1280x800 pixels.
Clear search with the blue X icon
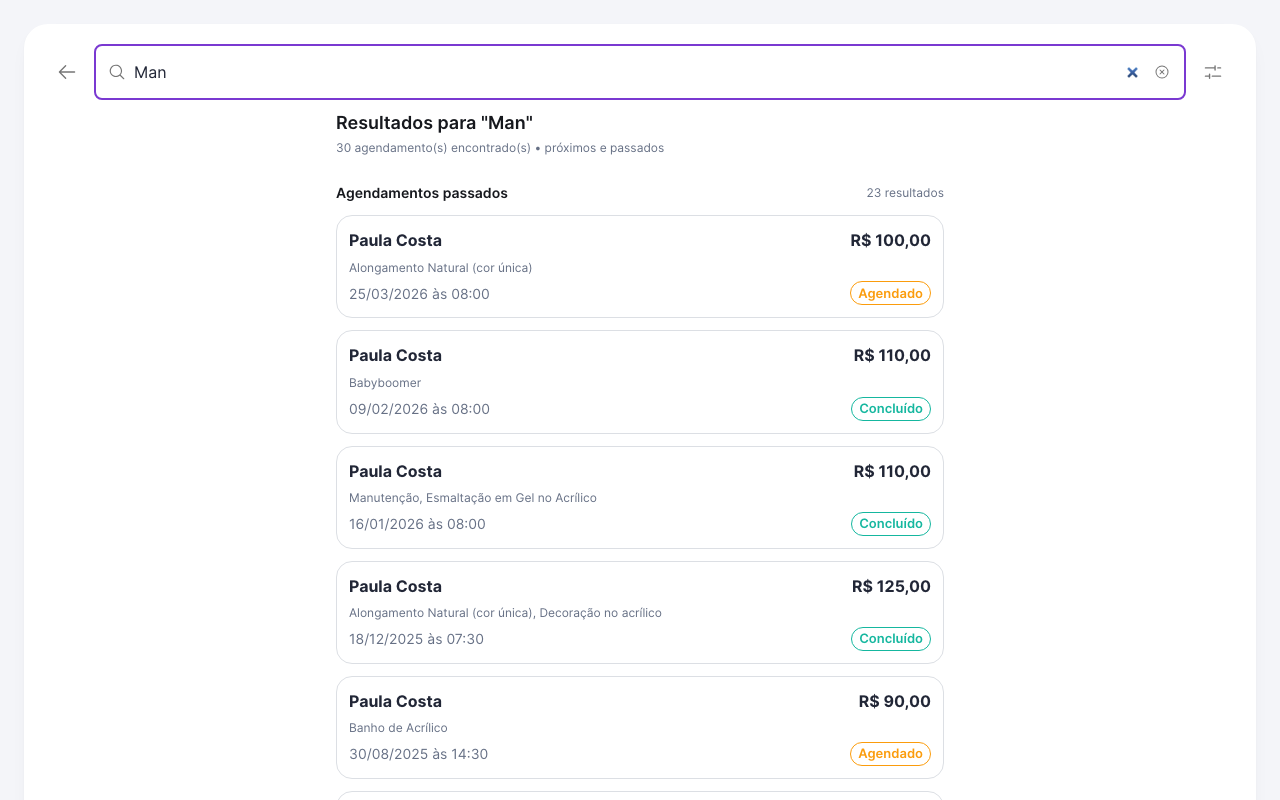click(1132, 72)
